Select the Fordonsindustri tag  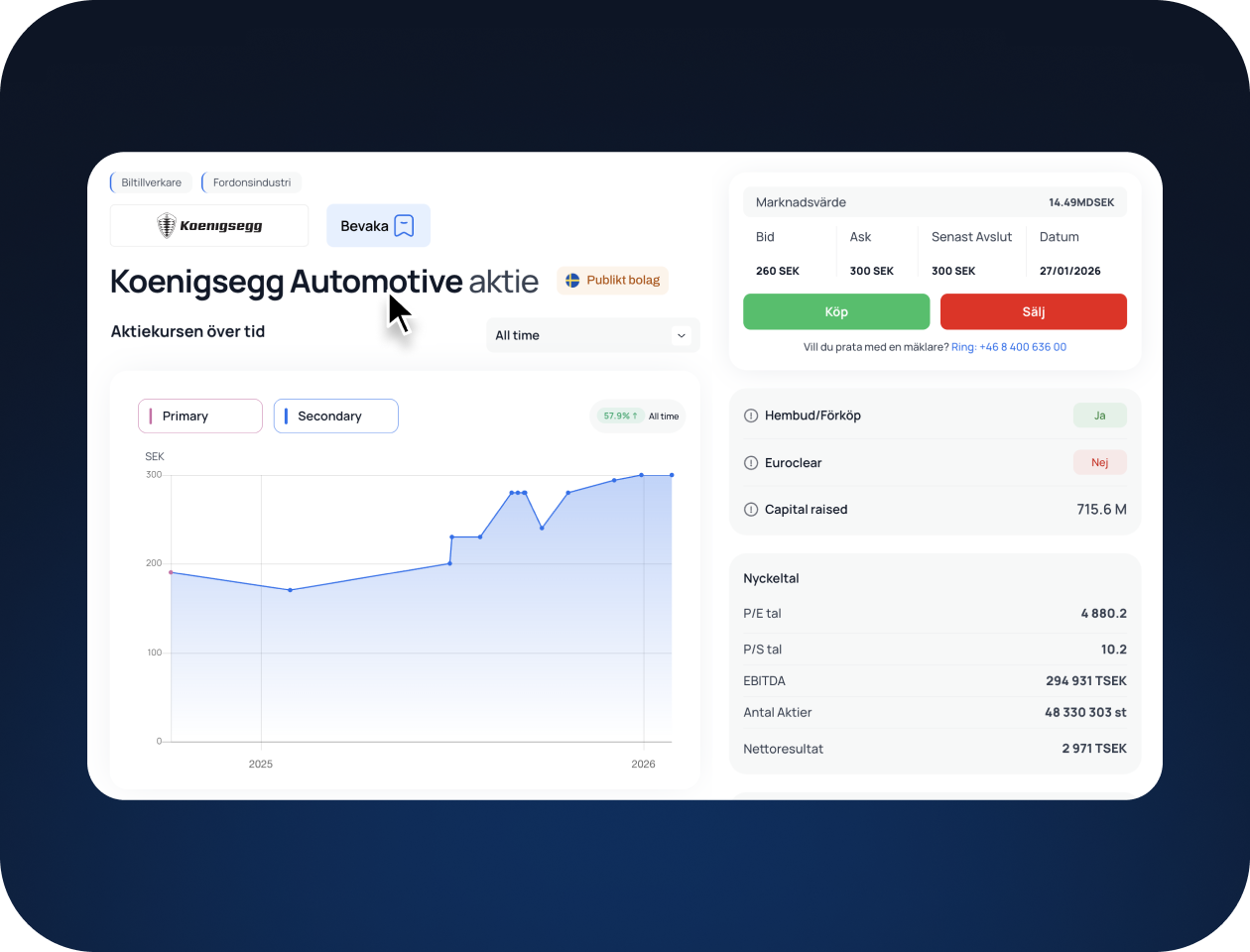252,182
